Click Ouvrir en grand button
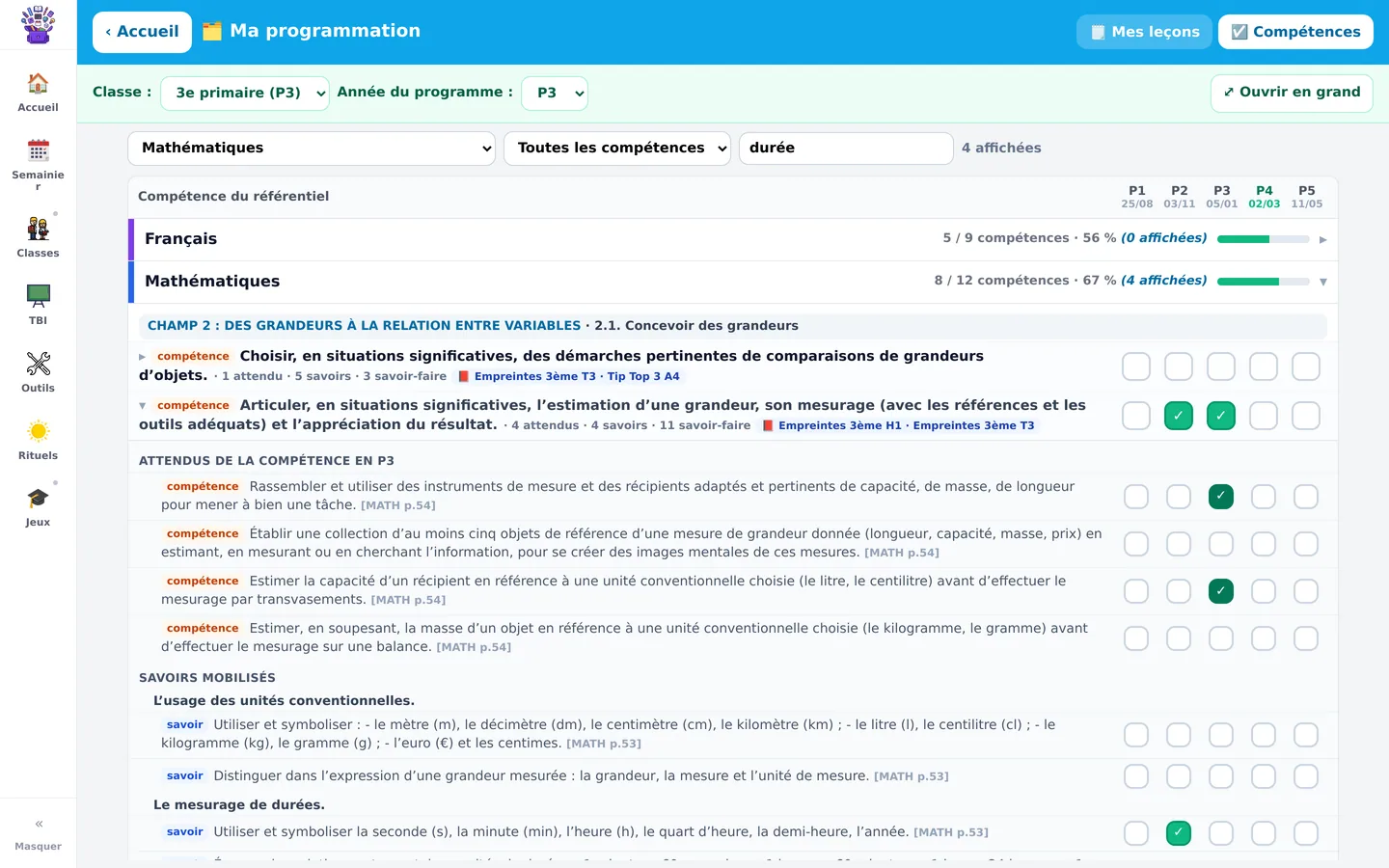 [x=1292, y=93]
